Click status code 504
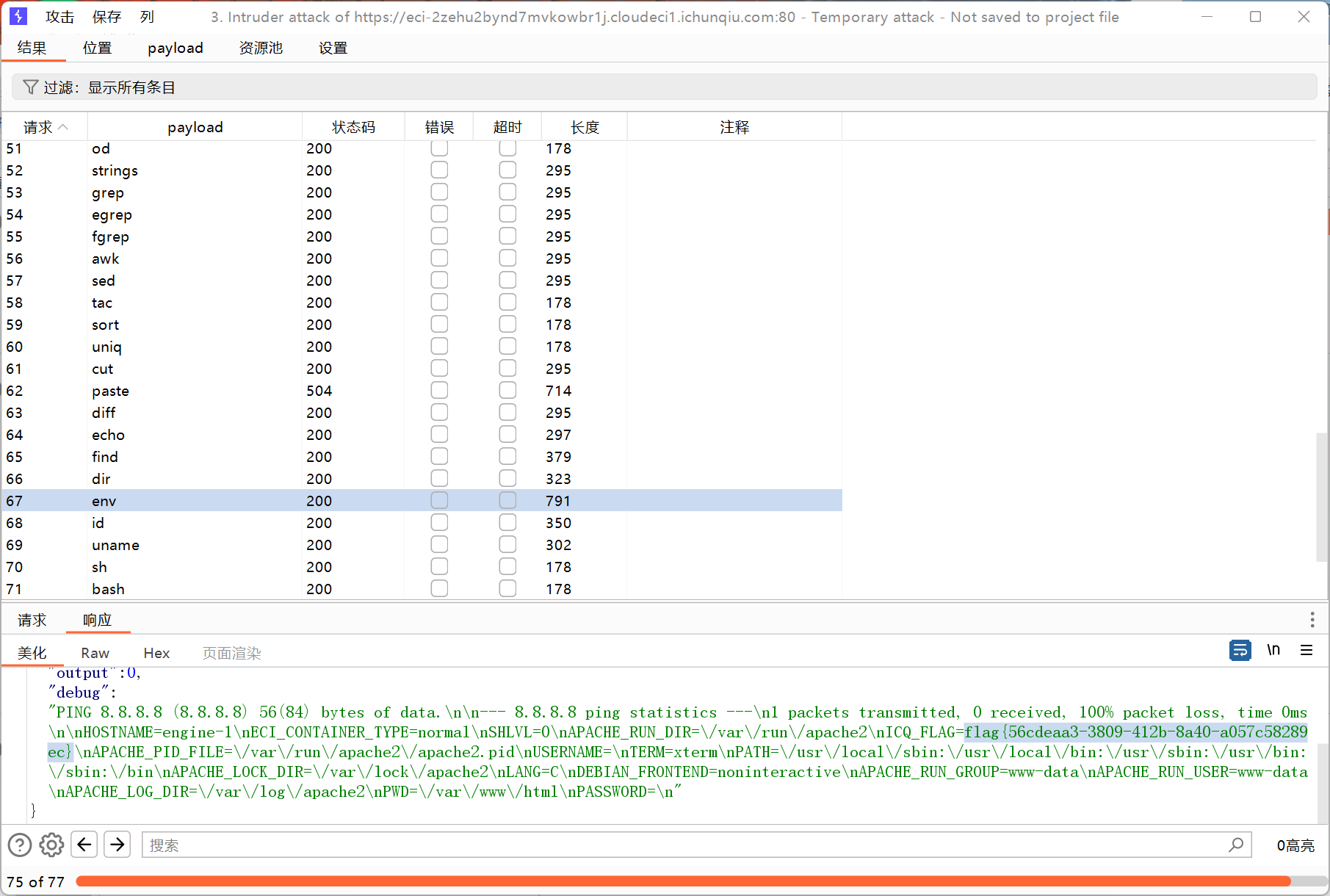Viewport: 1330px width, 896px height. pos(319,391)
